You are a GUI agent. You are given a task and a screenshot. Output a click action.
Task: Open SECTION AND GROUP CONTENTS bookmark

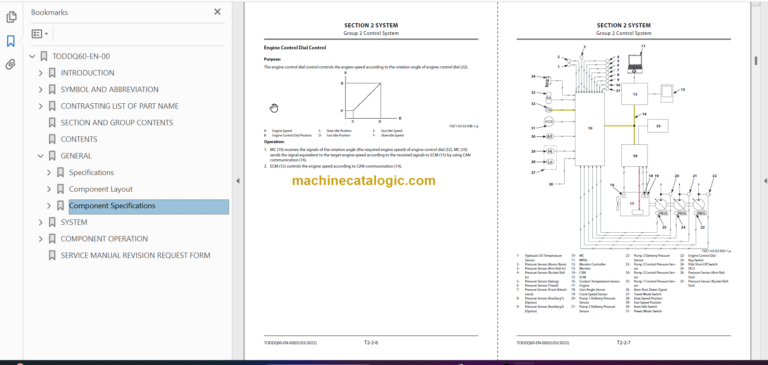(x=117, y=123)
